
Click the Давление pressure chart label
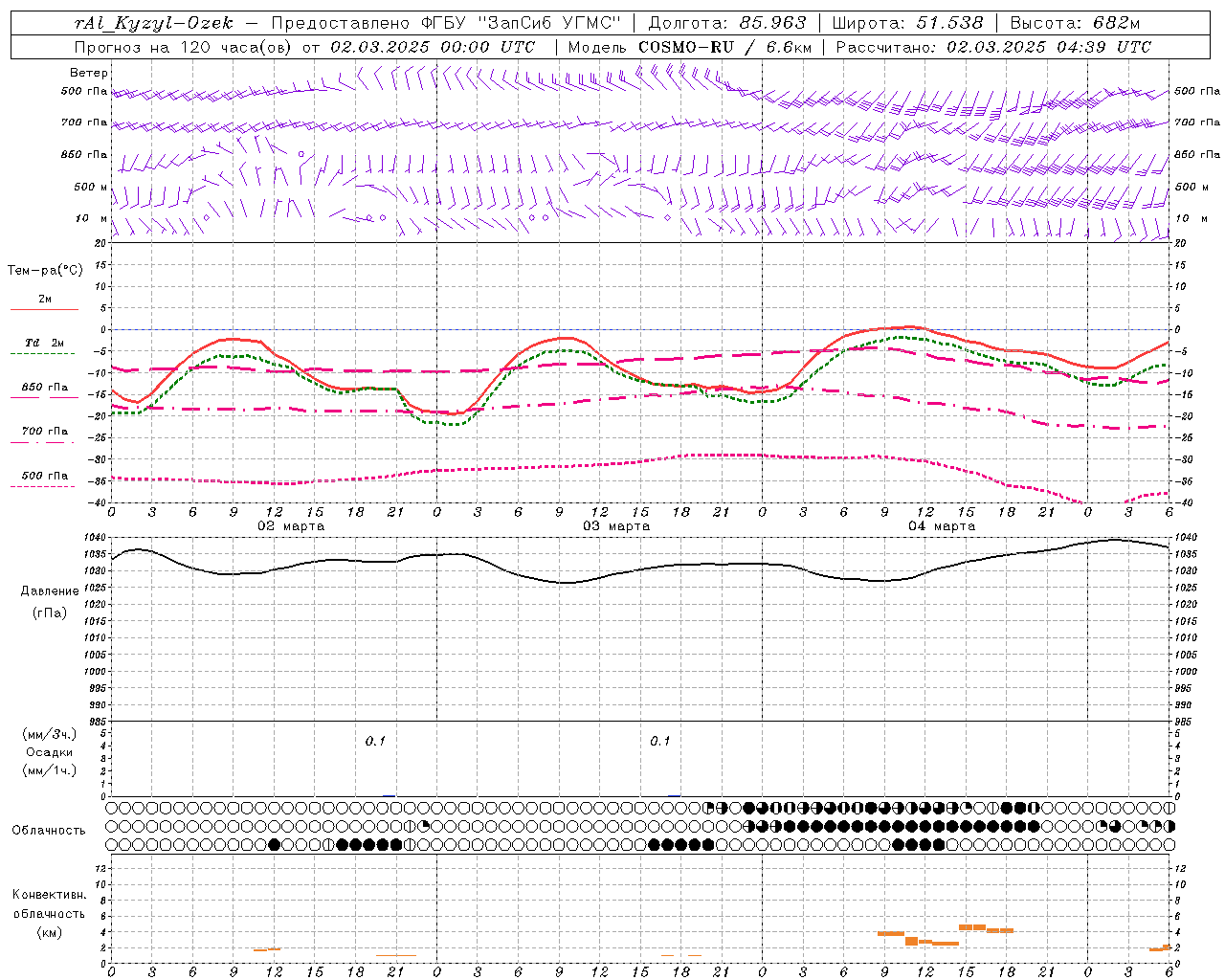pyautogui.click(x=50, y=591)
